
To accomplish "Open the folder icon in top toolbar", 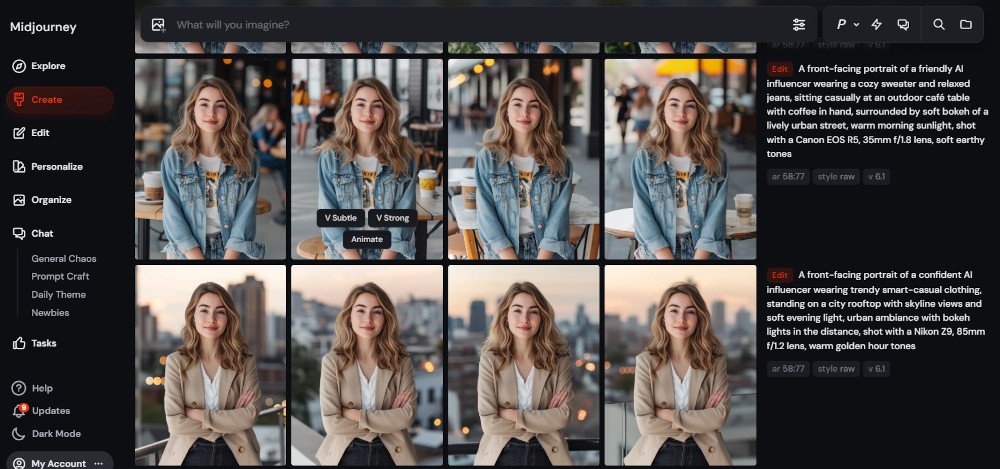I will tap(966, 24).
